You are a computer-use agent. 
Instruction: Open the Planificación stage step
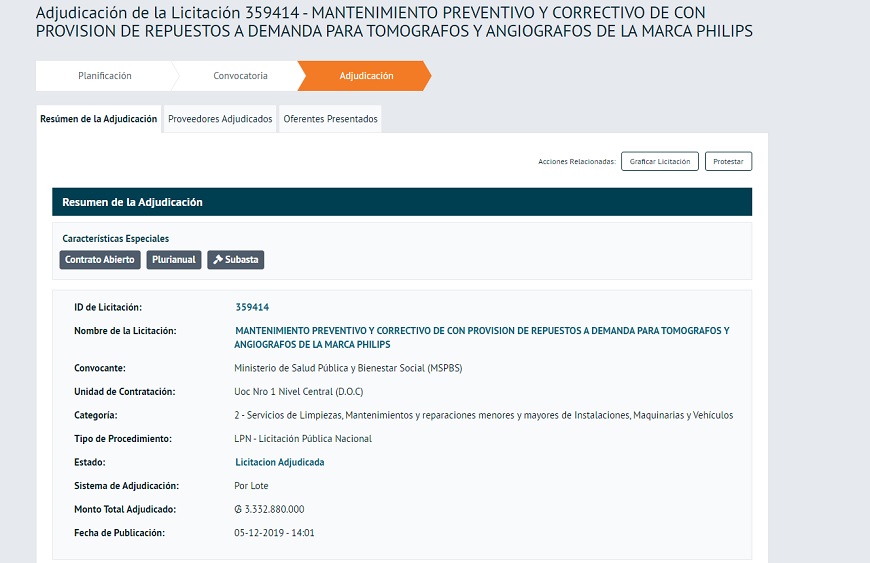coord(105,76)
